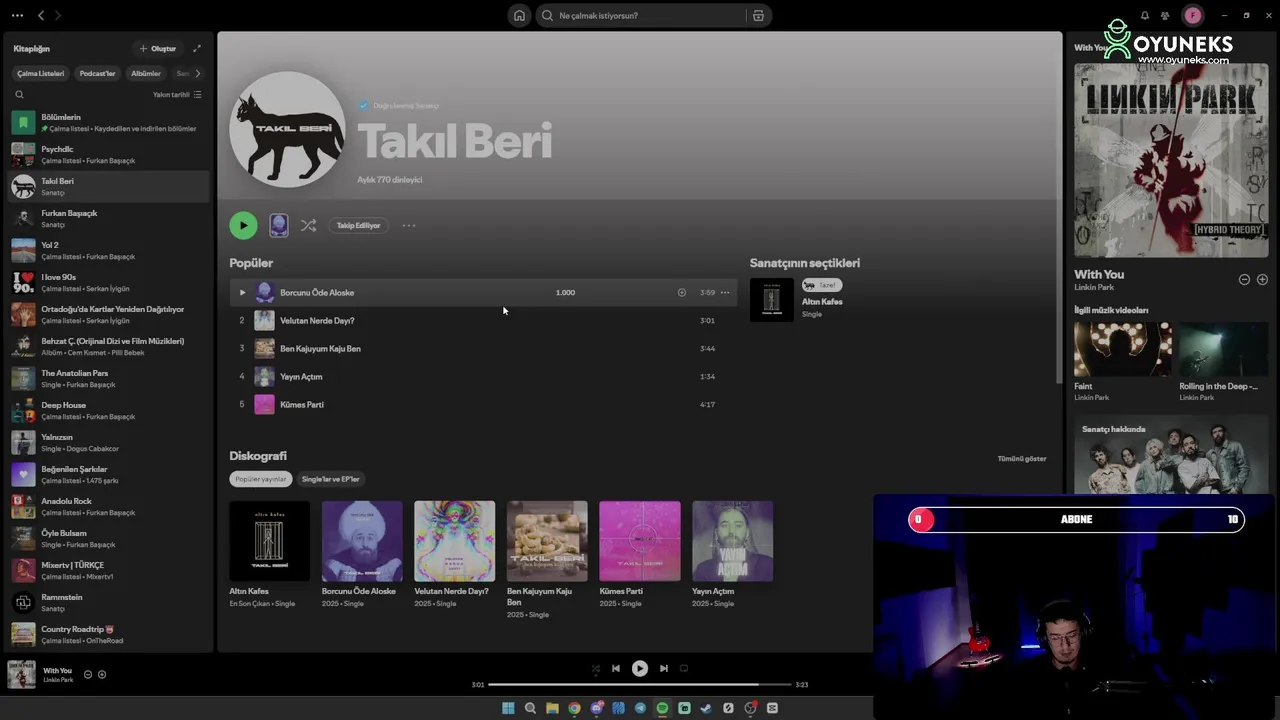The image size is (1280, 720).
Task: Toggle repeat in bottom player
Action: click(x=684, y=668)
